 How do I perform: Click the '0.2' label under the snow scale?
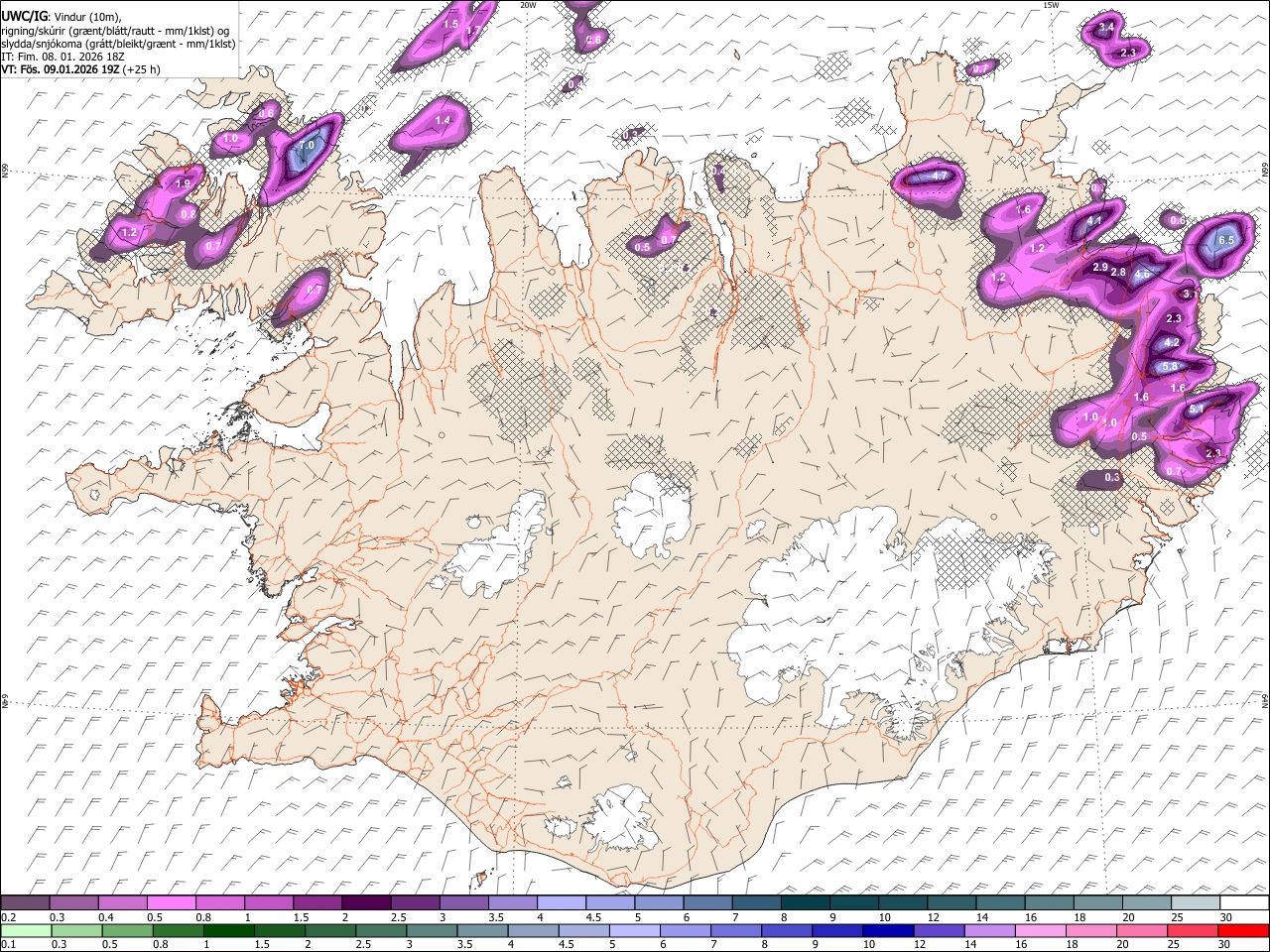tap(8, 917)
